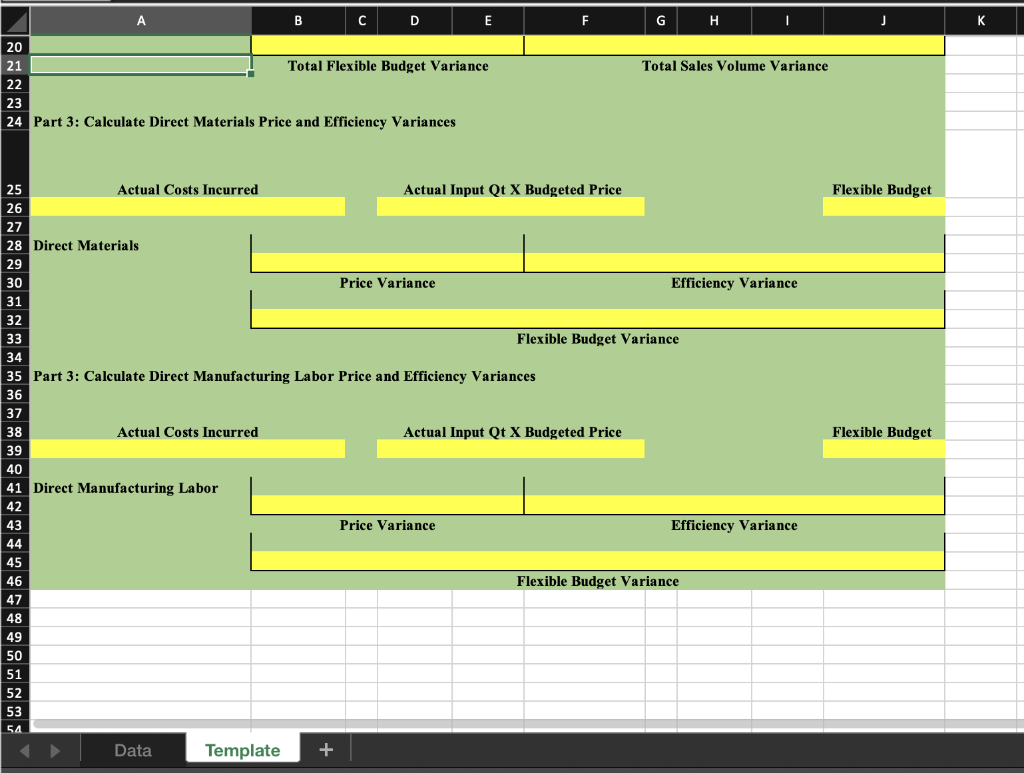Click 'Actual Input Qt X Budgeted Price' row 38

pyautogui.click(x=512, y=432)
